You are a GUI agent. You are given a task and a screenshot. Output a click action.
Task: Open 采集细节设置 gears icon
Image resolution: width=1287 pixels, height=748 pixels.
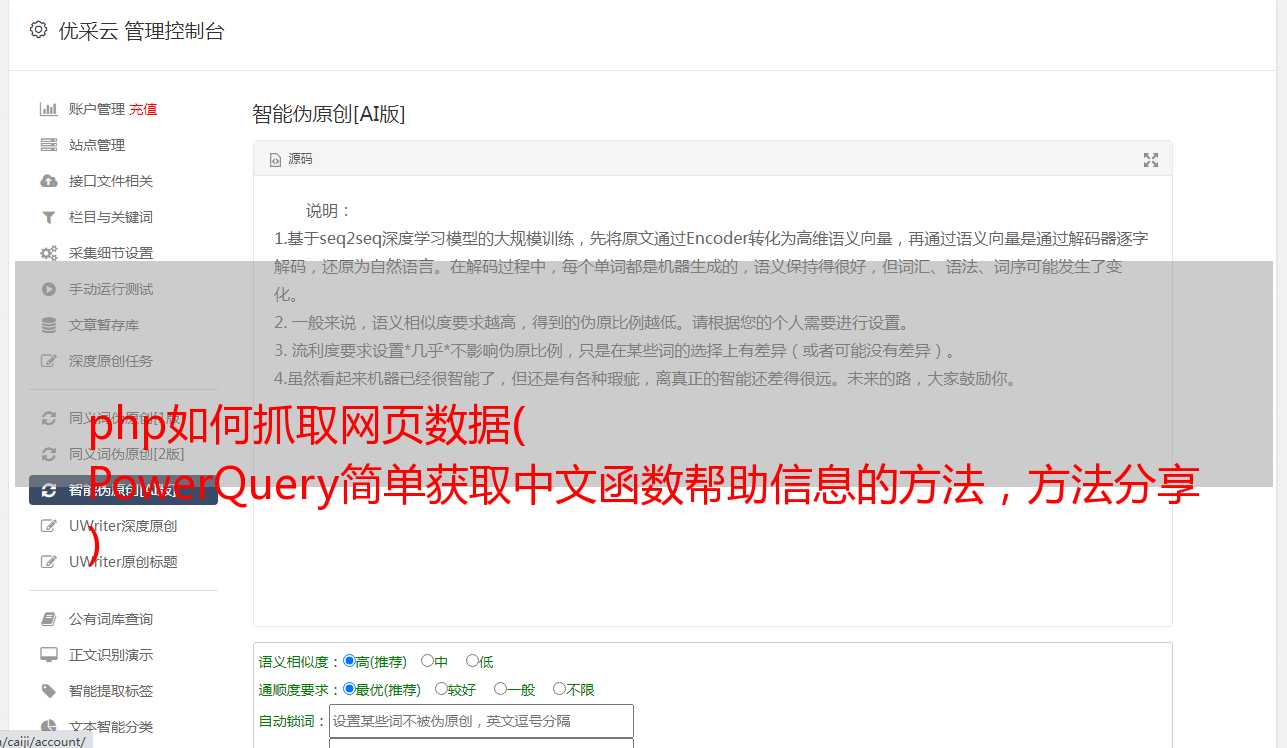(48, 253)
